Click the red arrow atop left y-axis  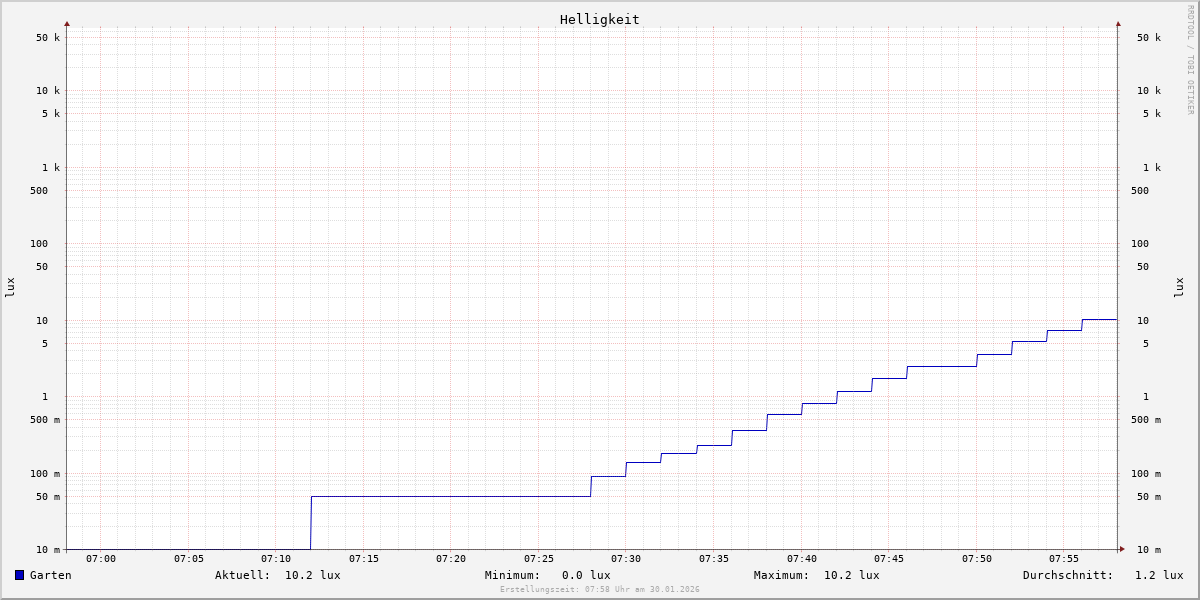click(x=67, y=23)
